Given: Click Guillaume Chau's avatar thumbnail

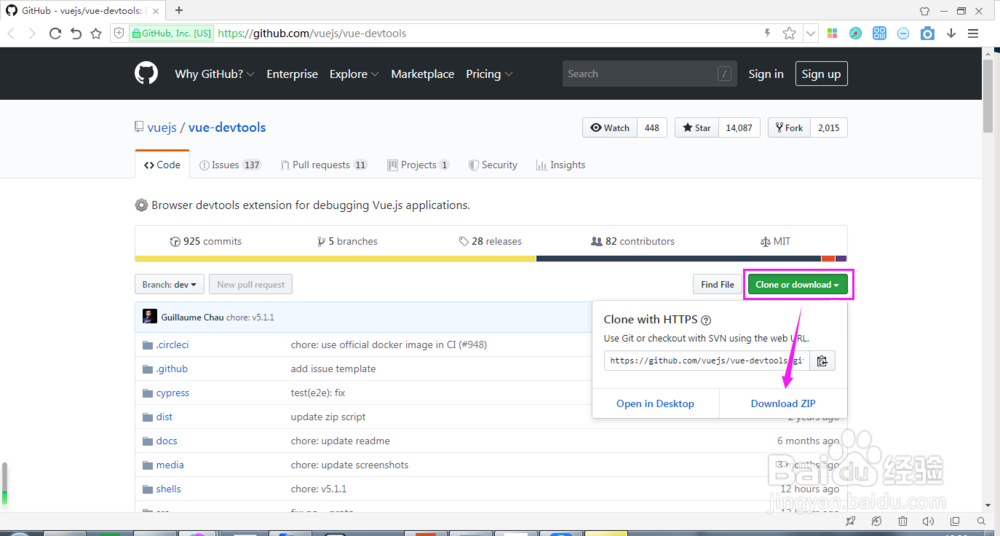Looking at the screenshot, I should 149,317.
